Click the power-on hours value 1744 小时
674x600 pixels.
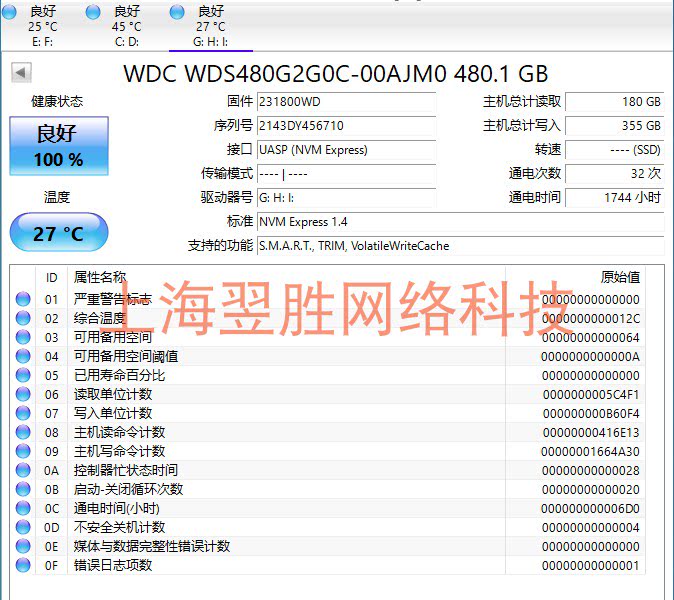(x=615, y=198)
